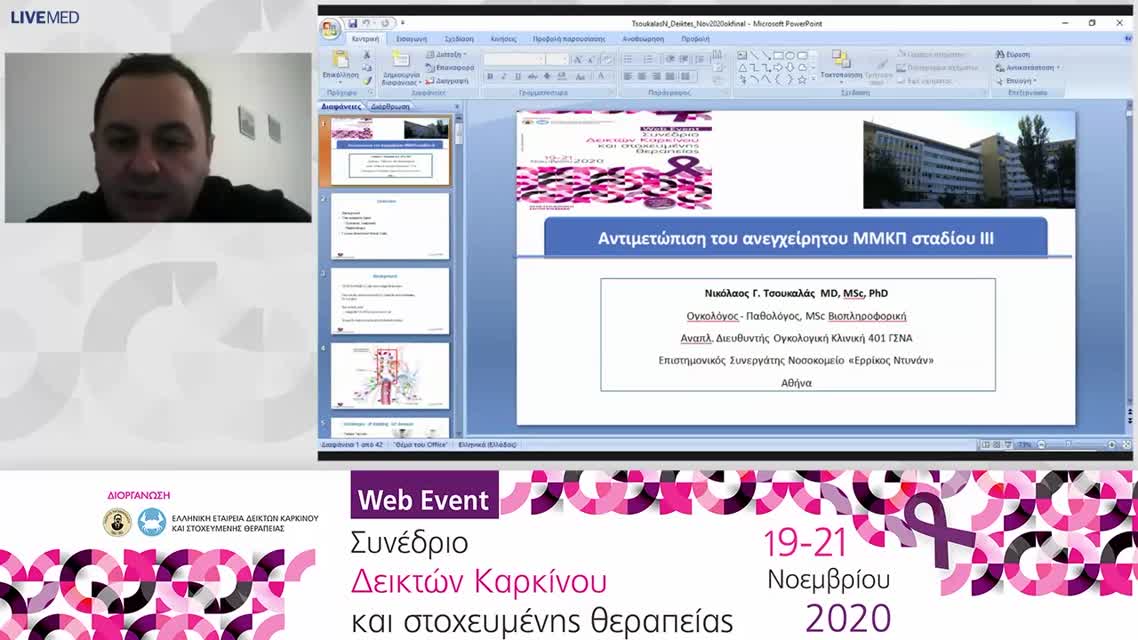
Task: Toggle Bold formatting in the font group
Action: pyautogui.click(x=490, y=76)
